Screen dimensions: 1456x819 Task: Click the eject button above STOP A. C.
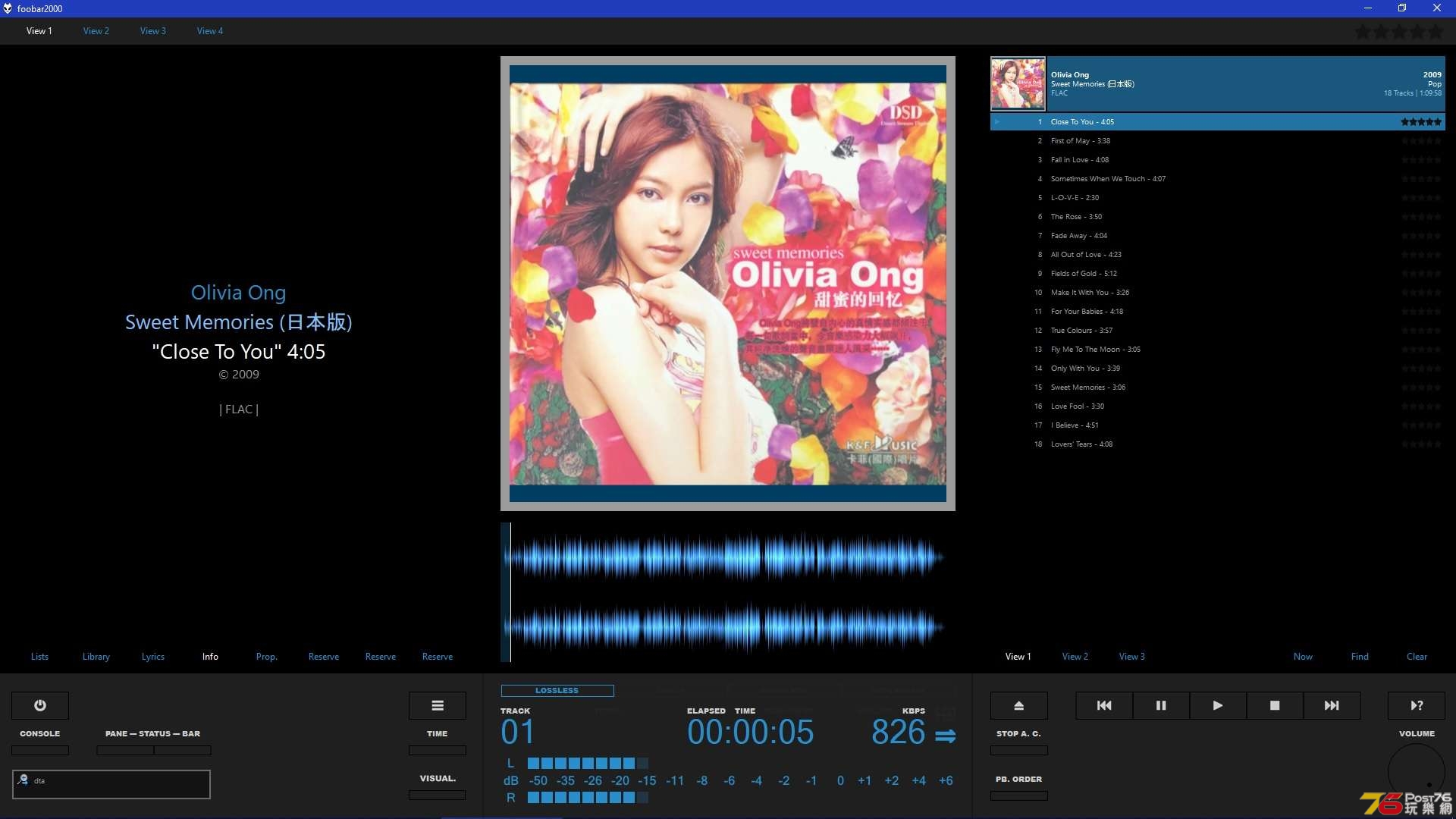pos(1019,705)
